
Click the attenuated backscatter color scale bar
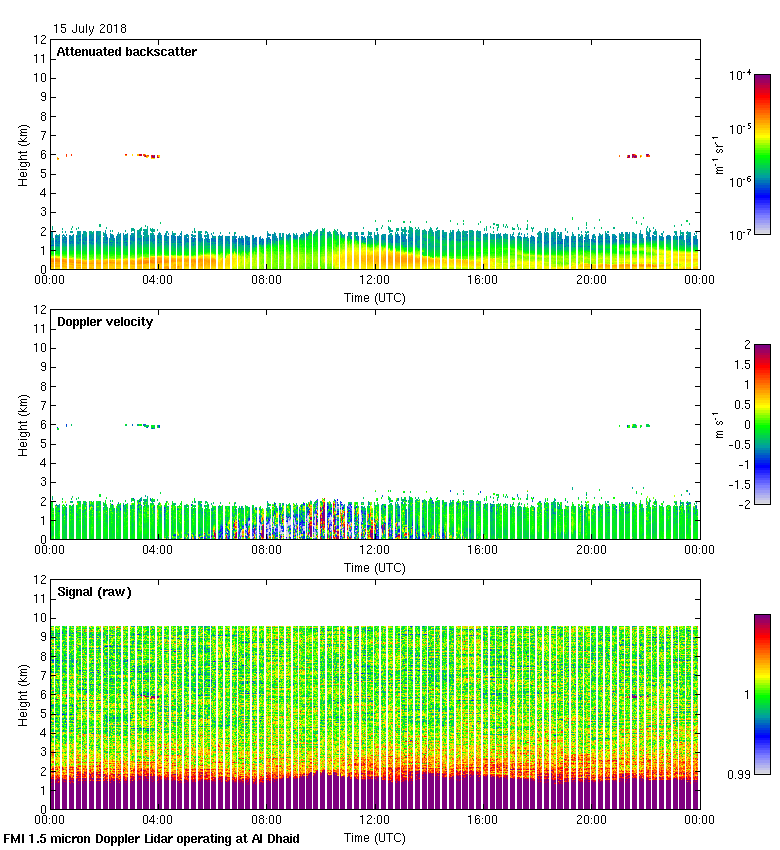tap(734, 153)
